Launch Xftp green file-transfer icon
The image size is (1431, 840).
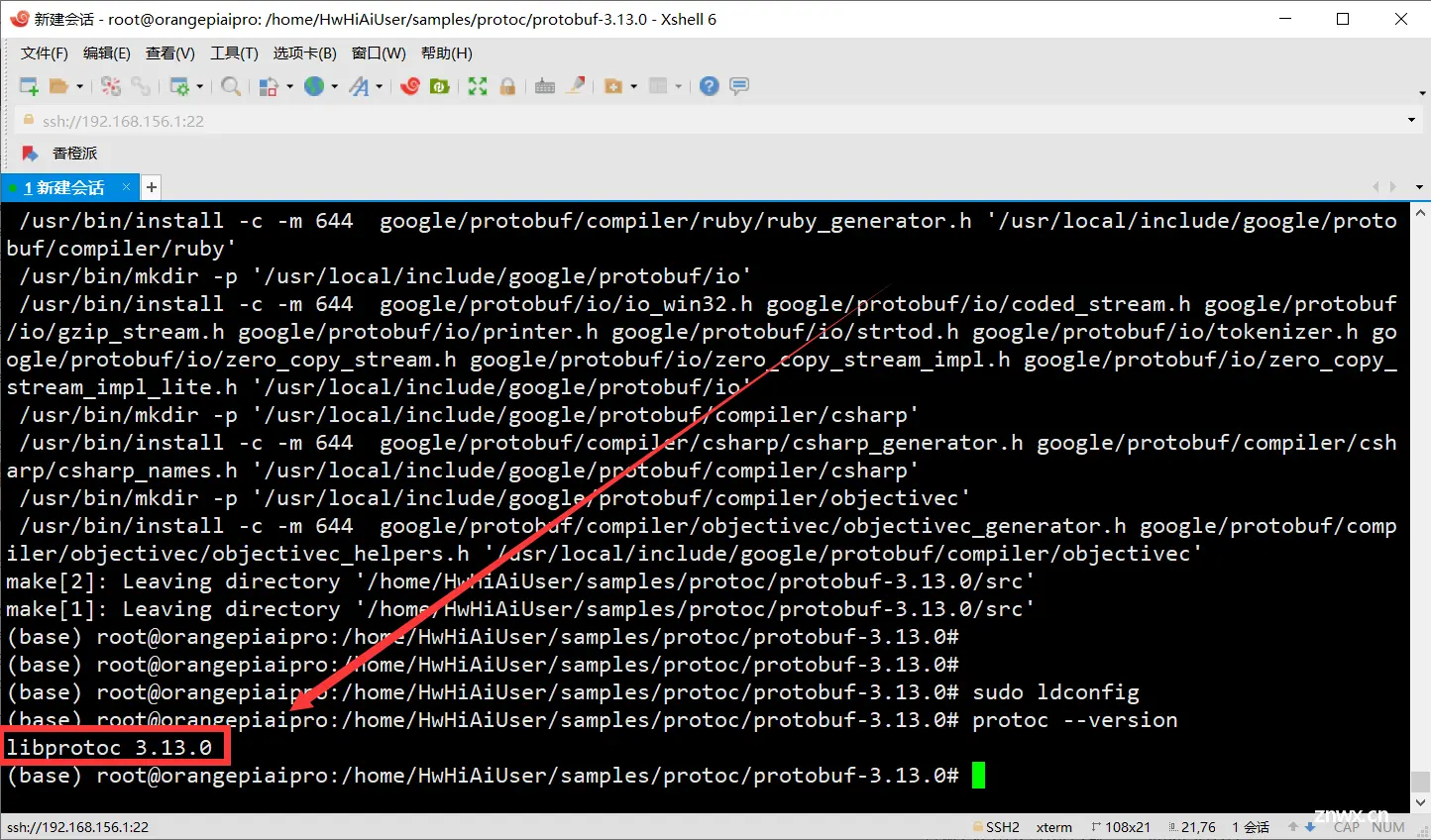[439, 86]
